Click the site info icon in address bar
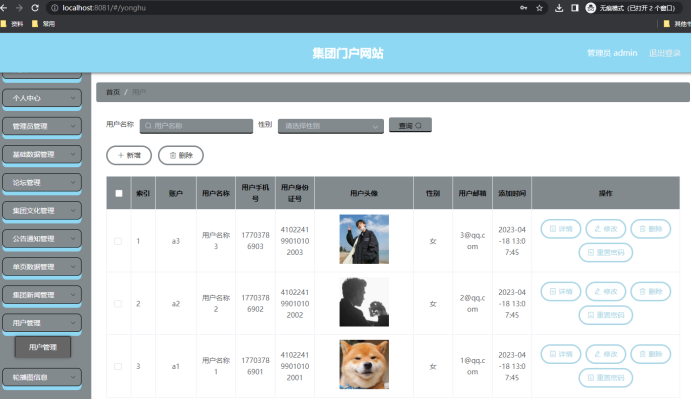Viewport: 692px width, 400px height. (x=55, y=8)
